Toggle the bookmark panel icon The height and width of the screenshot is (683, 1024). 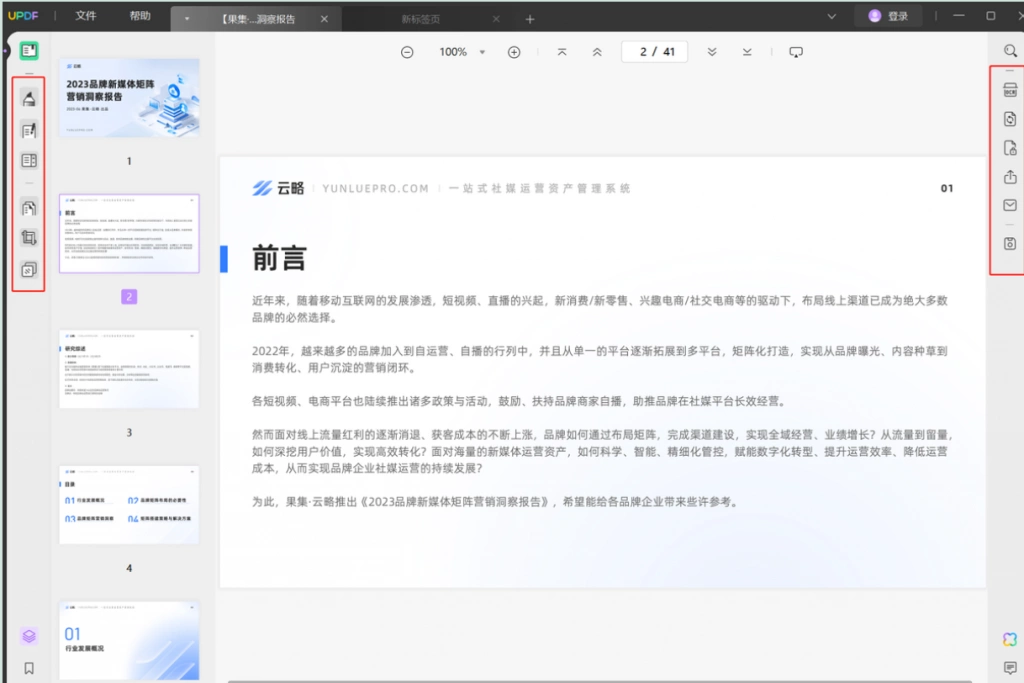(29, 668)
